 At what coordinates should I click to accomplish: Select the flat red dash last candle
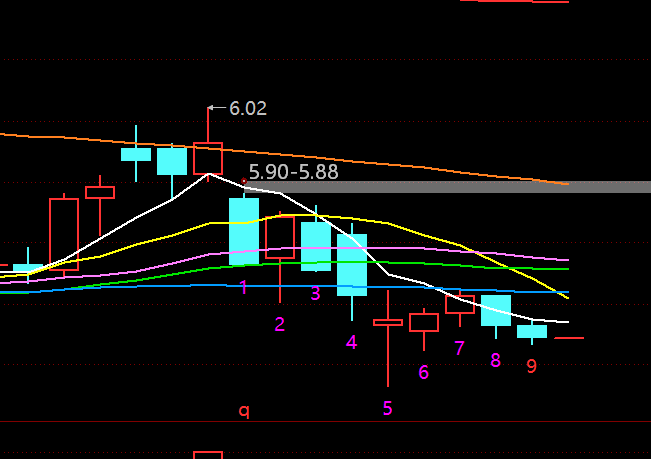[569, 338]
